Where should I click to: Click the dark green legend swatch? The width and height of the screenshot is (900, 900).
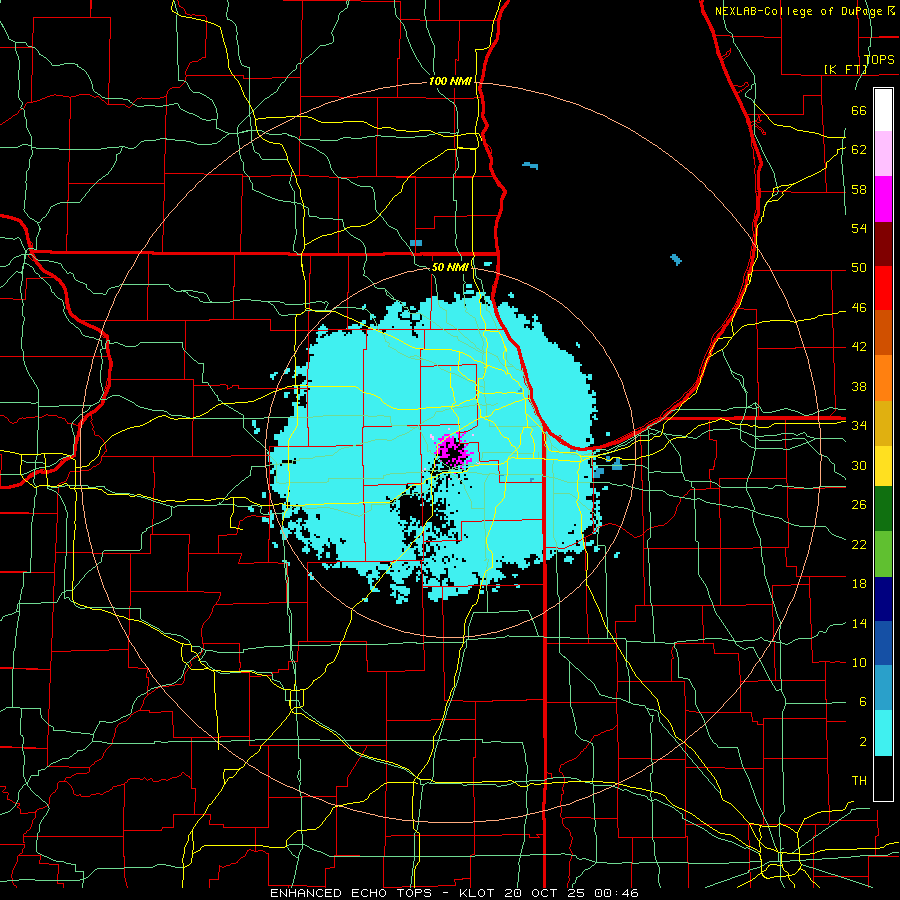click(x=883, y=509)
